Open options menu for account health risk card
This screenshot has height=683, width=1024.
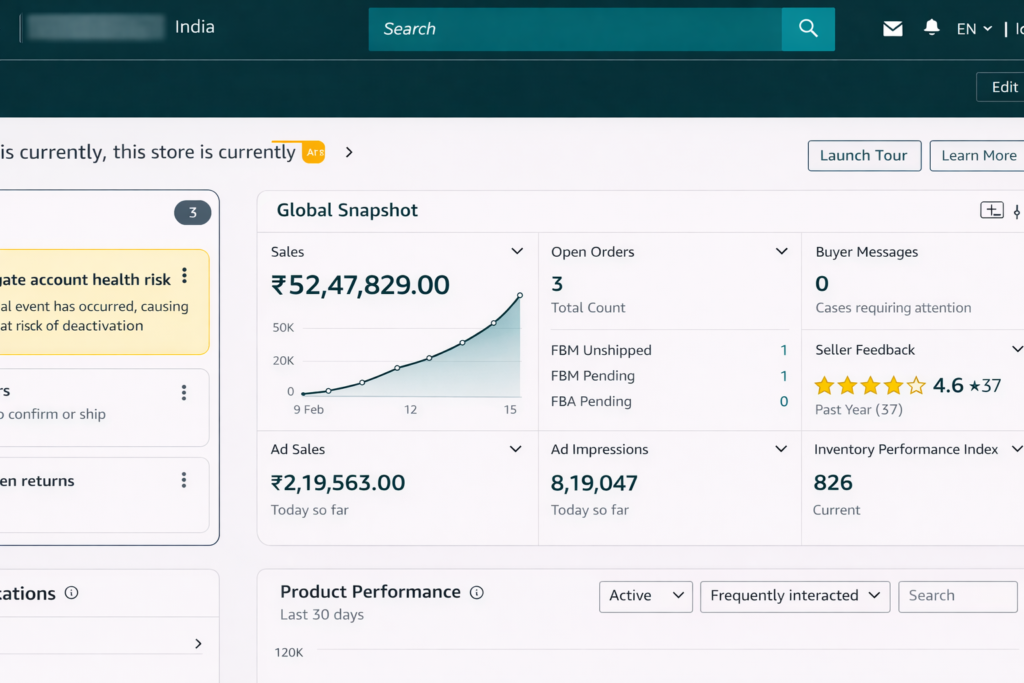pos(184,277)
